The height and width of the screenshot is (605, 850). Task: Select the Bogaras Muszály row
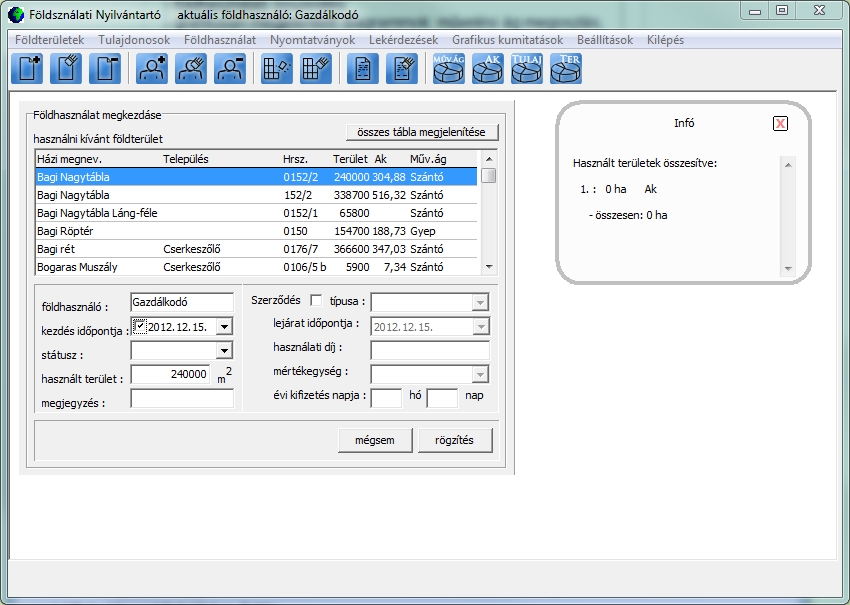tap(256, 267)
